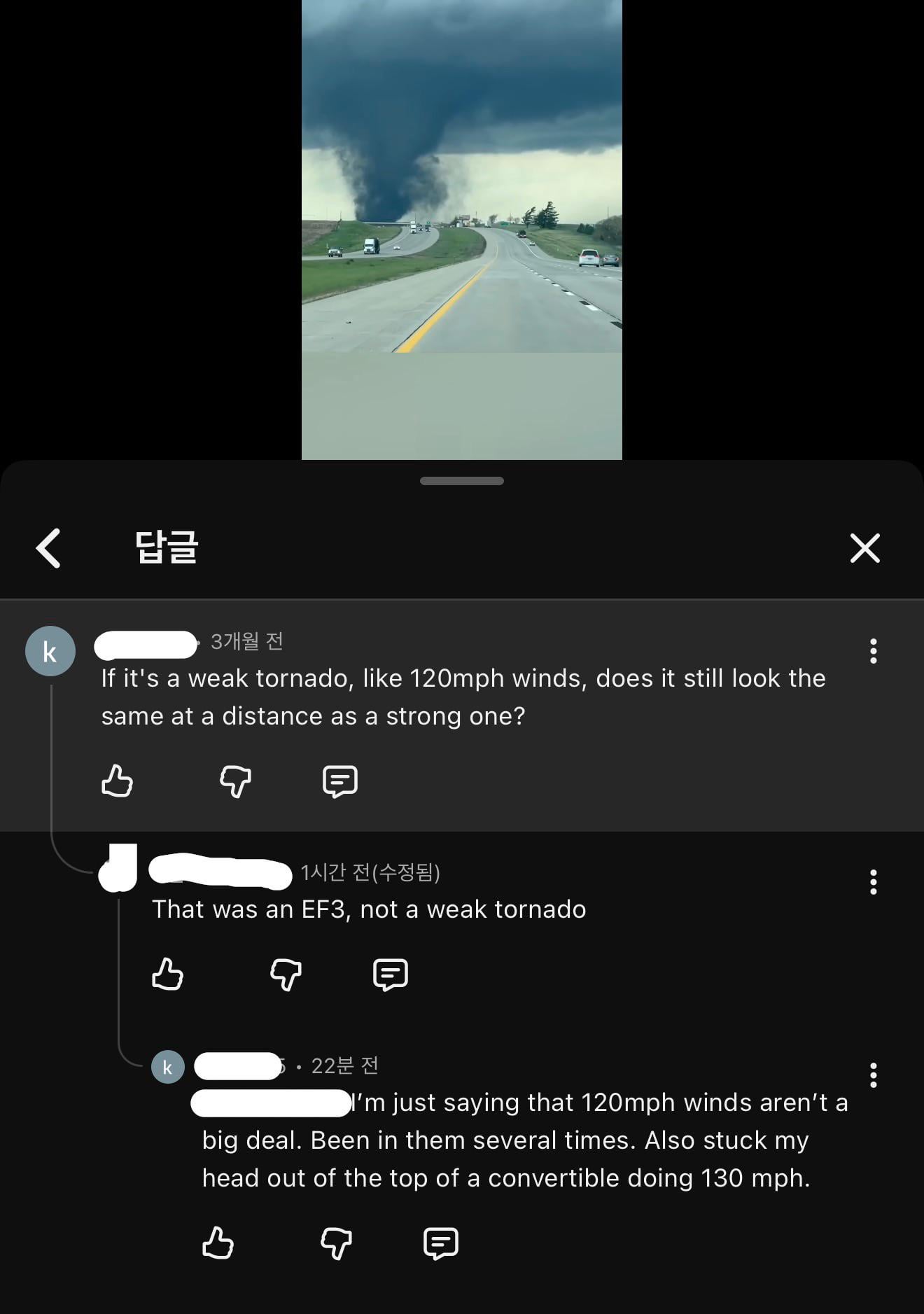
Task: Open options menu for EF3 reply
Action: (873, 882)
